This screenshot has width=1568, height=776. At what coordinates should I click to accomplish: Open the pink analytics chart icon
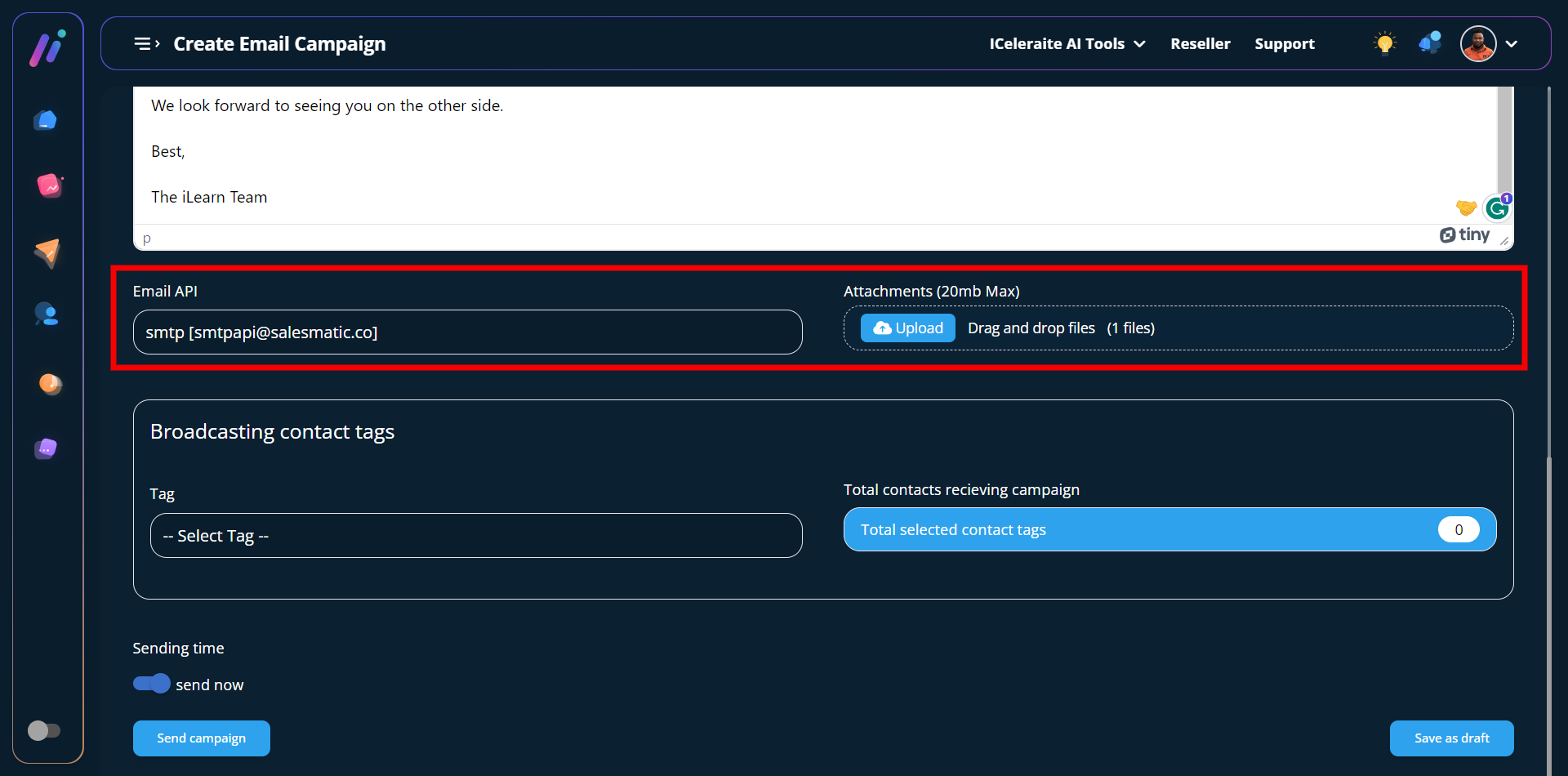48,186
